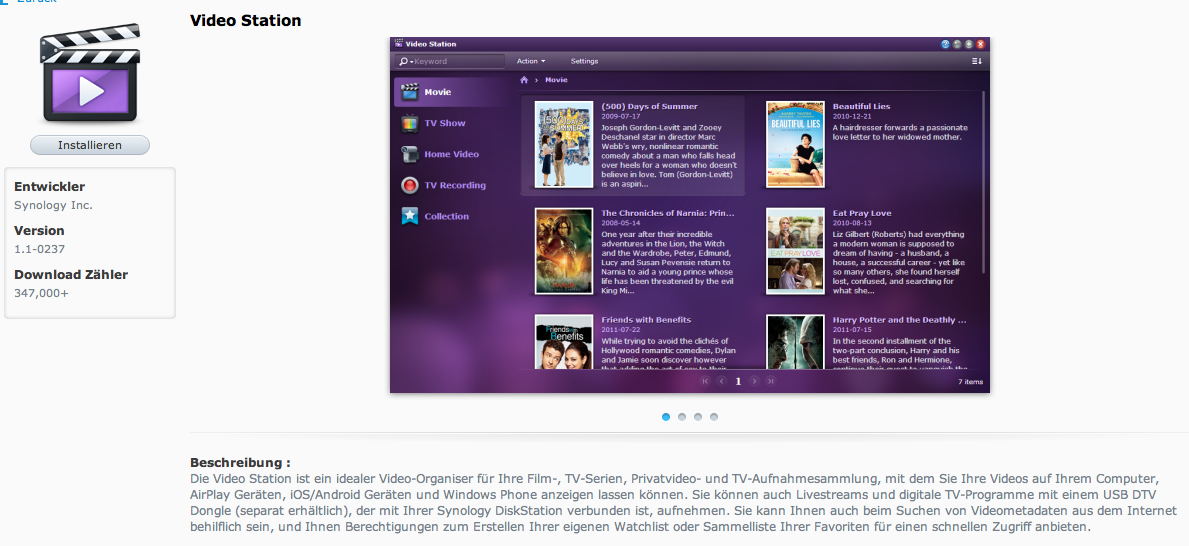Click the 347,000+ download count
The image size is (1189, 546).
41,293
